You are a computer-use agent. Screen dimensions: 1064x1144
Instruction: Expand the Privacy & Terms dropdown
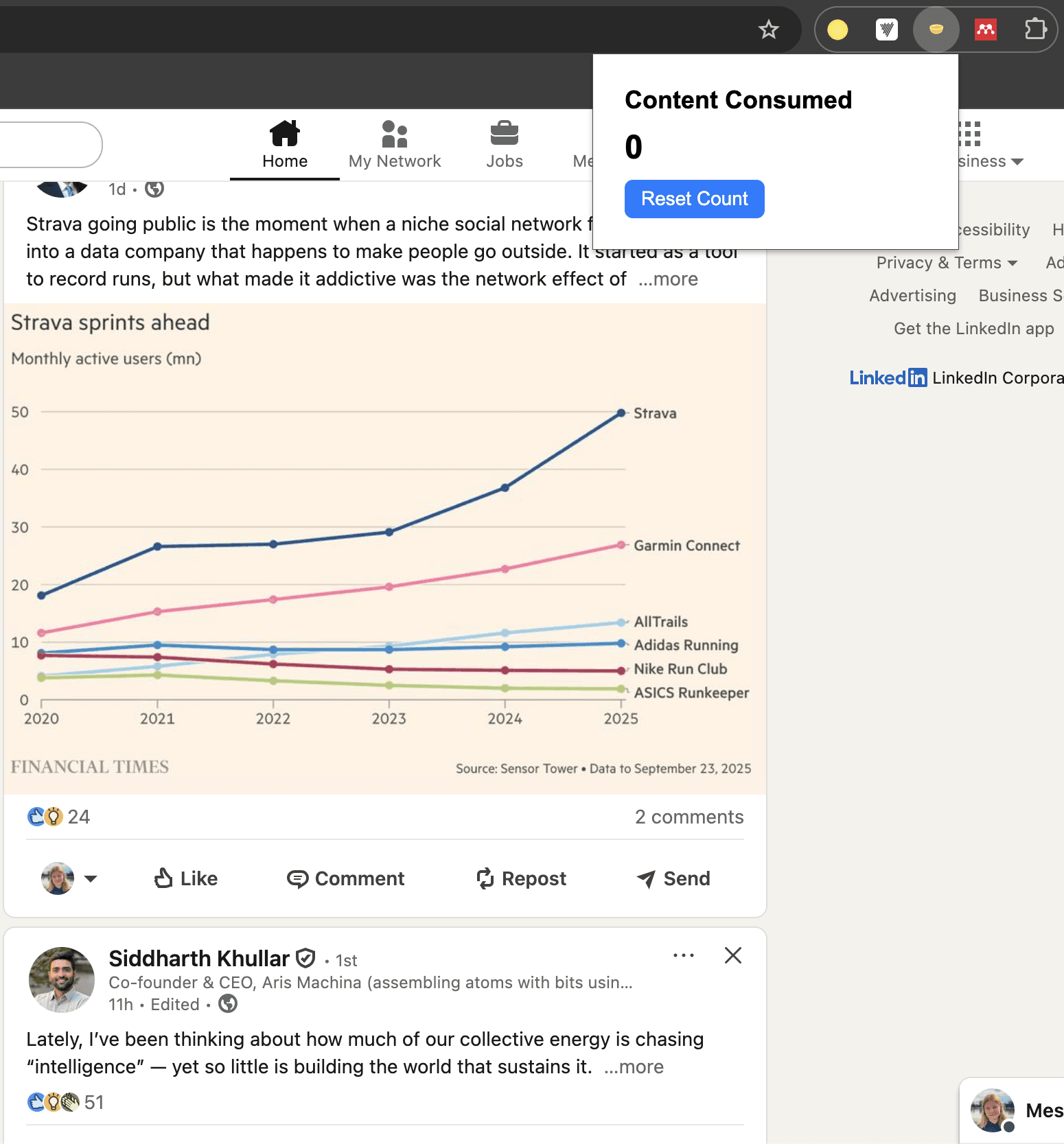click(947, 263)
